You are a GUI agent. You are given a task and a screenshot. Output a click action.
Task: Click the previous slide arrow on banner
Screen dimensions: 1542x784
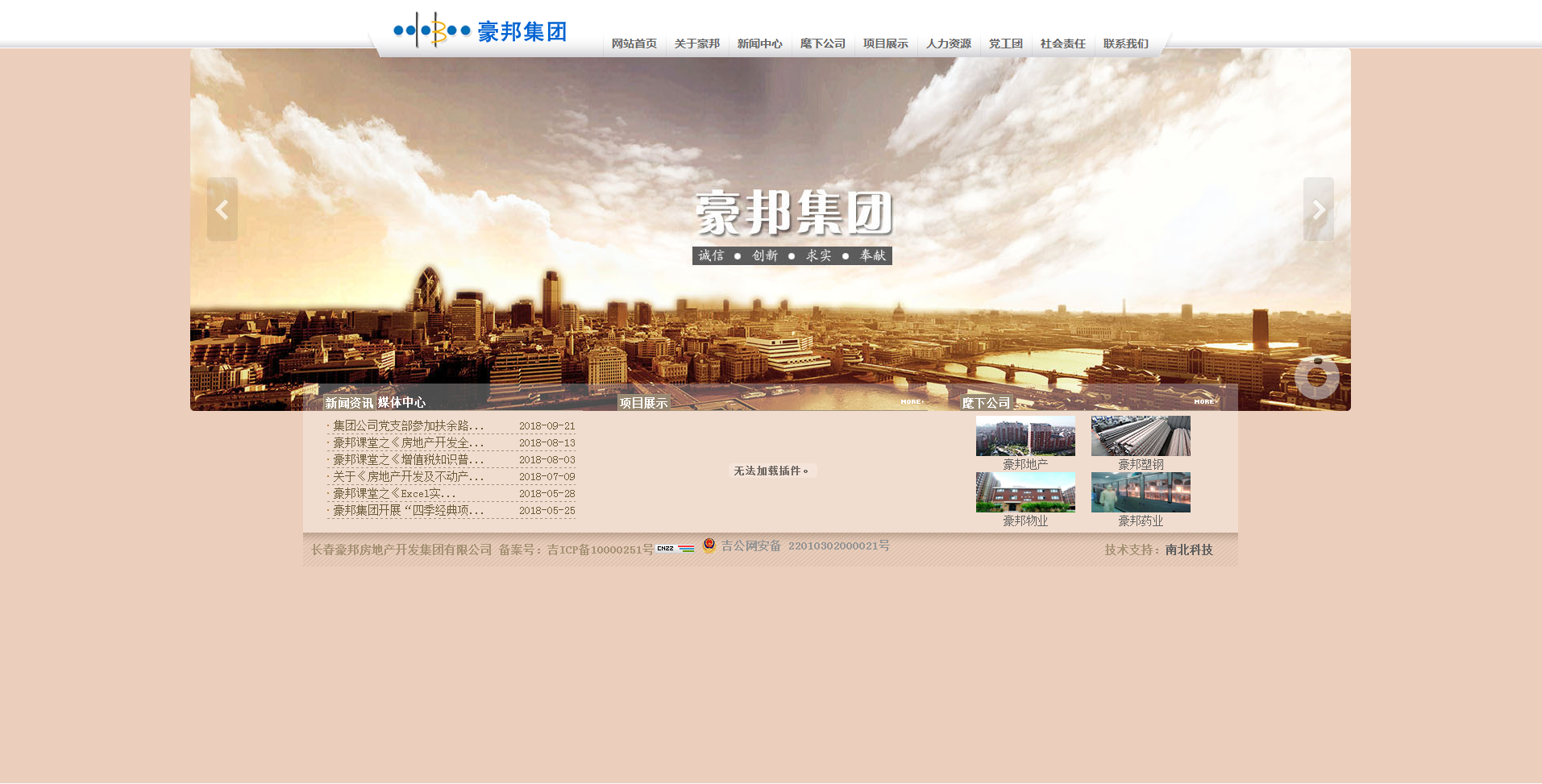point(222,209)
